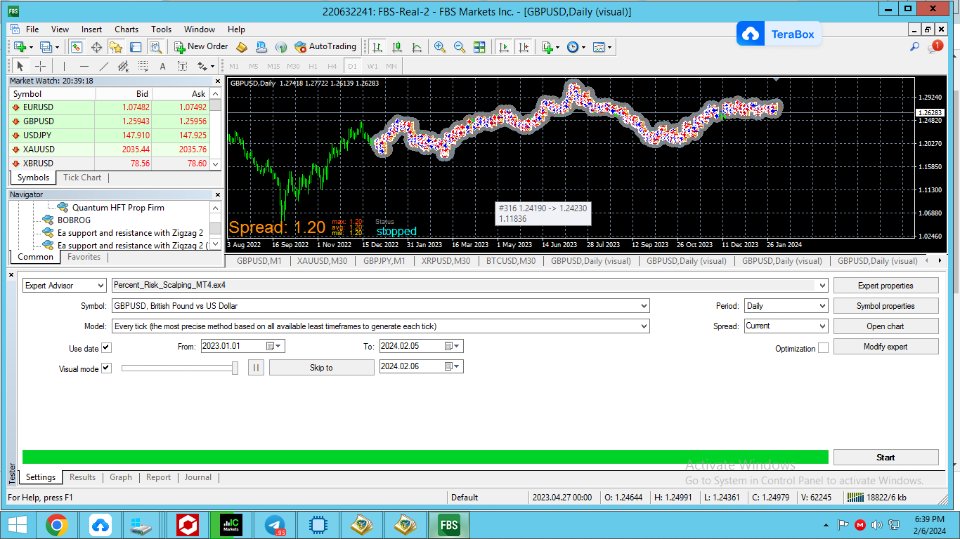Toggle the Navigator star-folder icon
This screenshot has width=960, height=539.
coord(116,47)
